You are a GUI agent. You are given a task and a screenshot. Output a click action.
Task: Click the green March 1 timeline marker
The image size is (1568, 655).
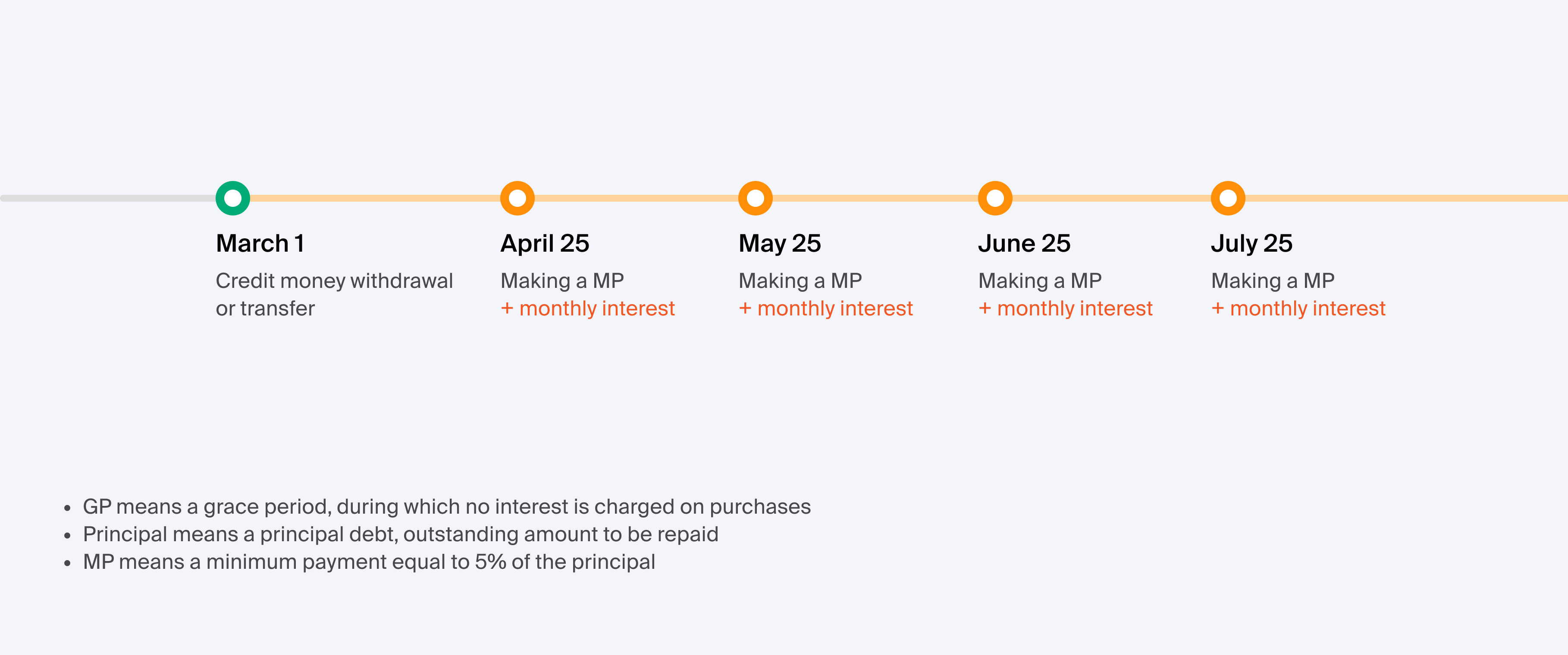pos(232,198)
